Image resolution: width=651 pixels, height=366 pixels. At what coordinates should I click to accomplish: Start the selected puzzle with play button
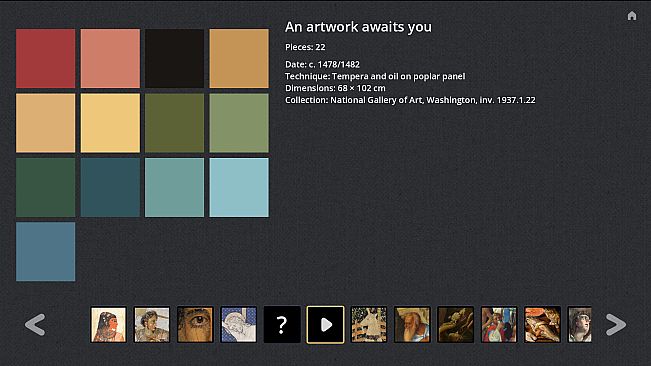pos(326,325)
